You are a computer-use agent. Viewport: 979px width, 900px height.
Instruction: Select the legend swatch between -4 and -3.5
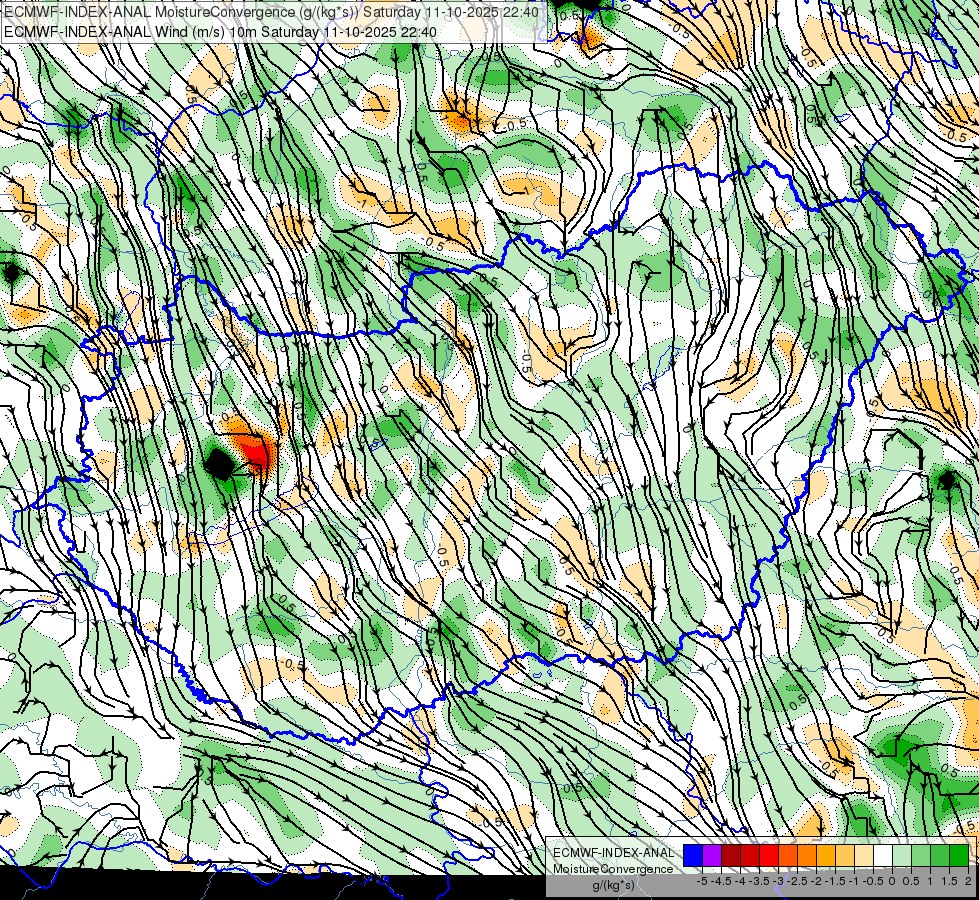coord(750,856)
